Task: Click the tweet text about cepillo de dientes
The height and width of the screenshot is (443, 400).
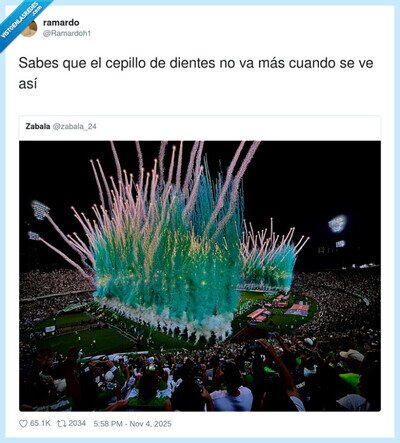Action: pyautogui.click(x=196, y=73)
